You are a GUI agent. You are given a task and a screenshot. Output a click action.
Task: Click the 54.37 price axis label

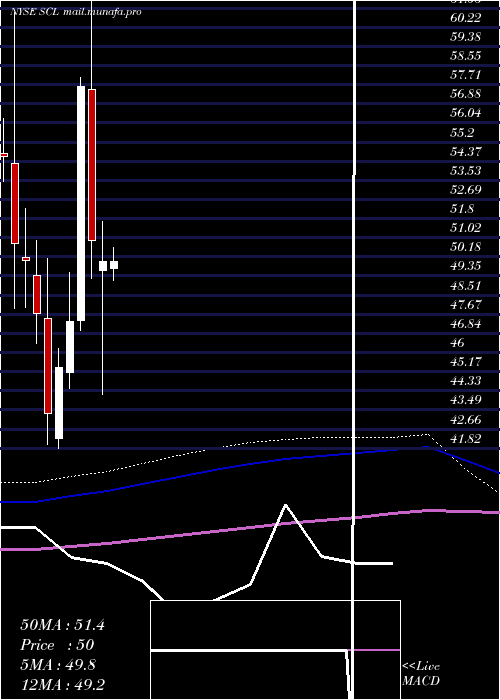465,151
